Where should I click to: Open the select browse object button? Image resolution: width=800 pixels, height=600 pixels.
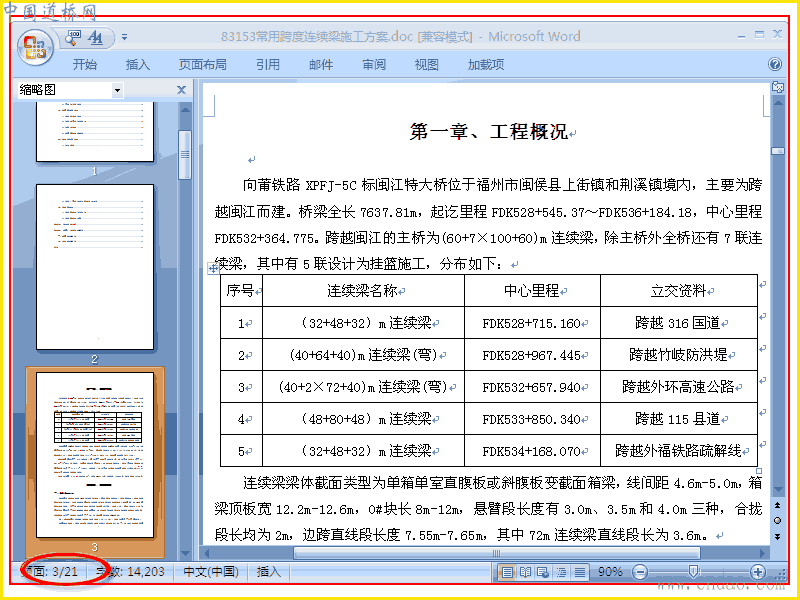[778, 520]
